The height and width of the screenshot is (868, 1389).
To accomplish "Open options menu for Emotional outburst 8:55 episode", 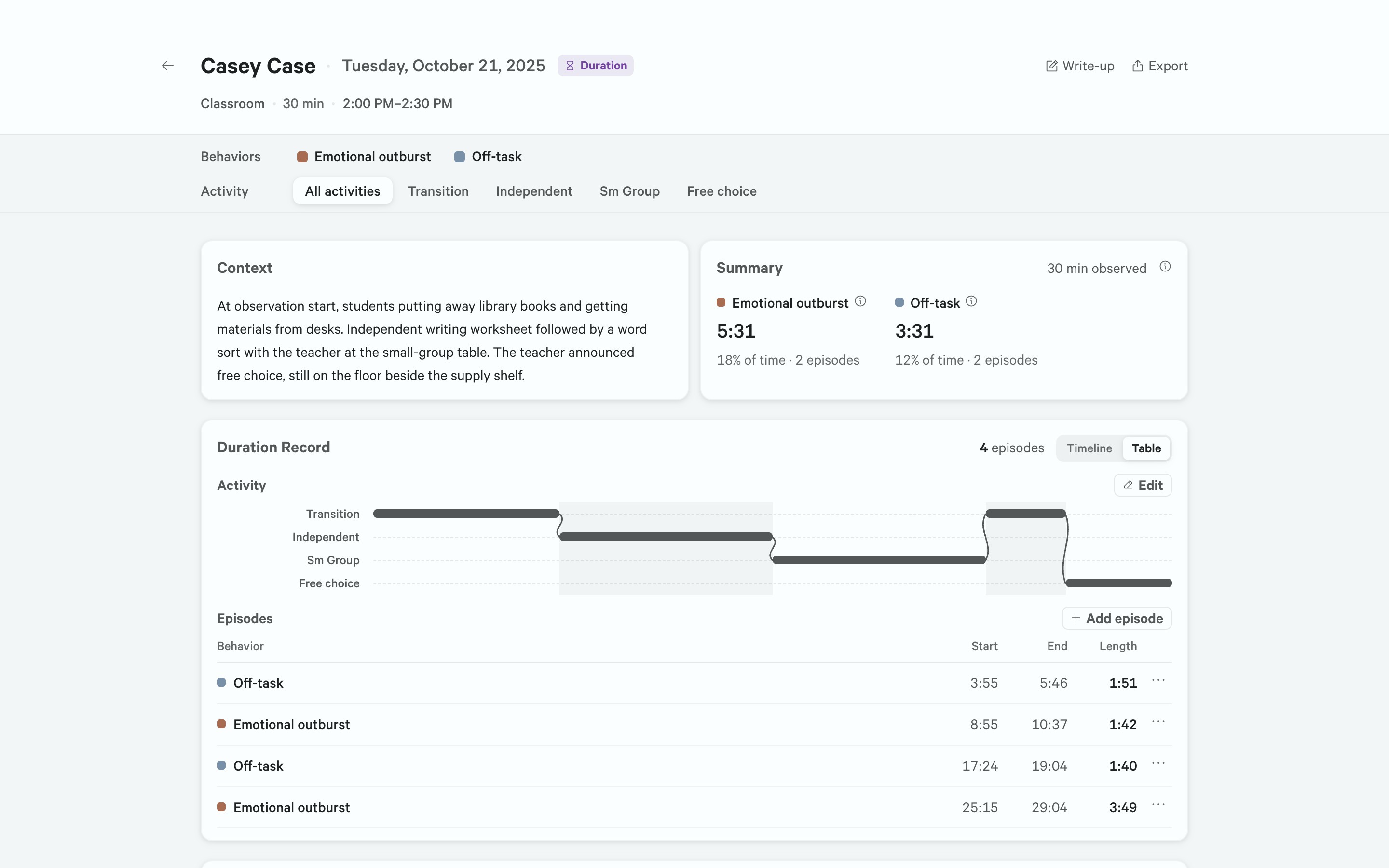I will 1158,722.
